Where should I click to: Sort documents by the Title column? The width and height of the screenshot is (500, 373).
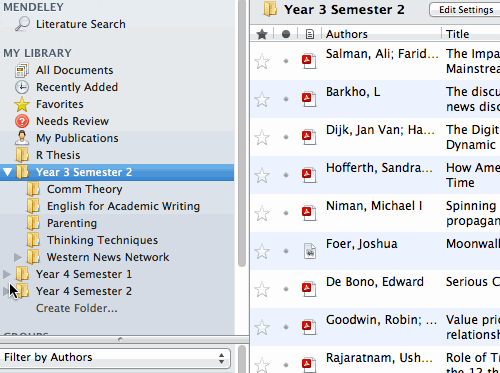(457, 34)
